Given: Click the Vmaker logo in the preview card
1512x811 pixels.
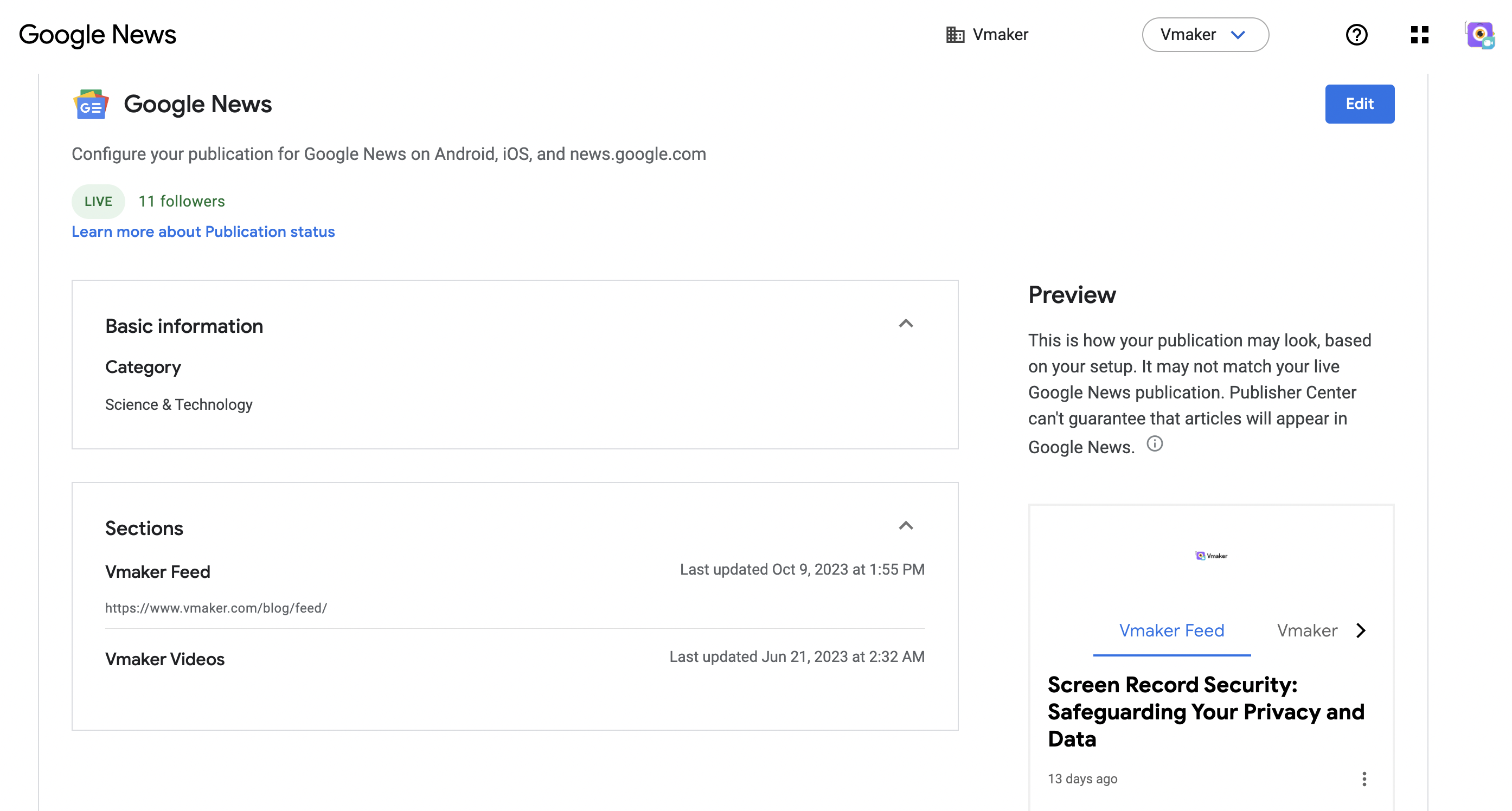Looking at the screenshot, I should click(1211, 555).
